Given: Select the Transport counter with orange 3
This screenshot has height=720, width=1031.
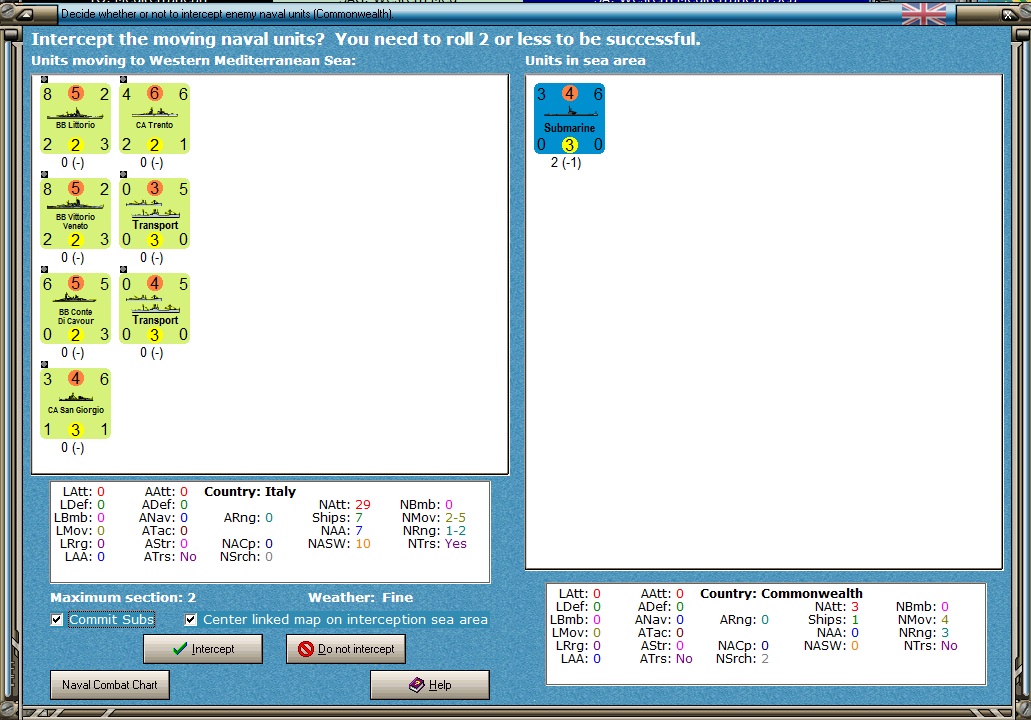Looking at the screenshot, I should point(155,213).
